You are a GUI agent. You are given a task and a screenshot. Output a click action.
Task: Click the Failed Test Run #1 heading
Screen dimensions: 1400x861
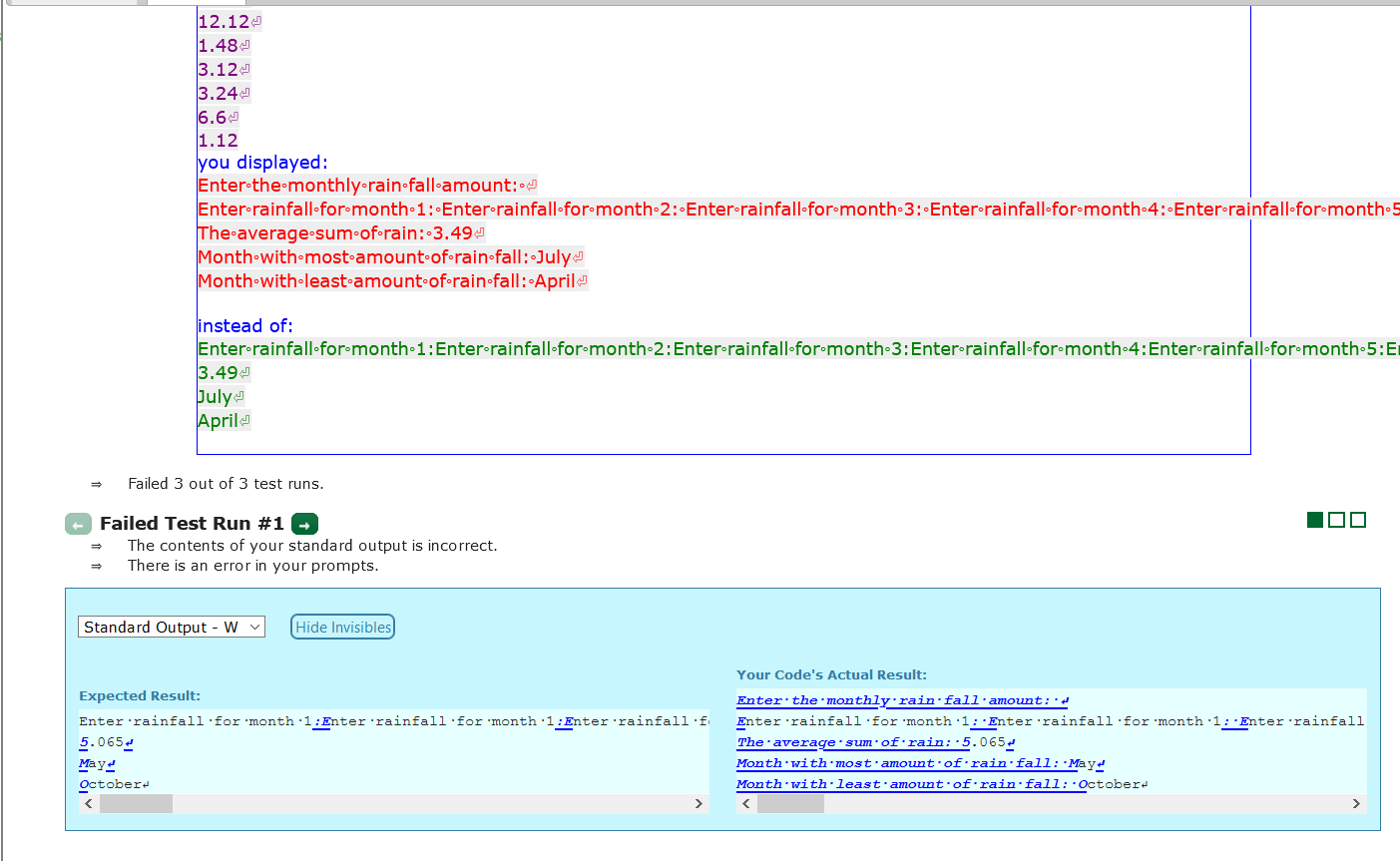tap(191, 523)
